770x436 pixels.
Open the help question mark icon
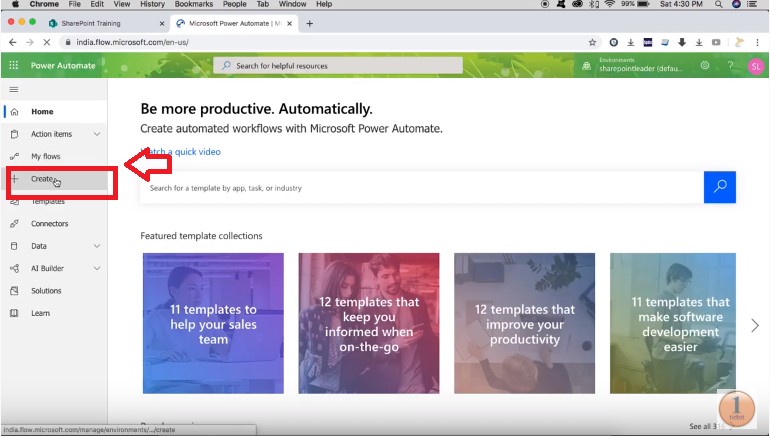tap(728, 66)
